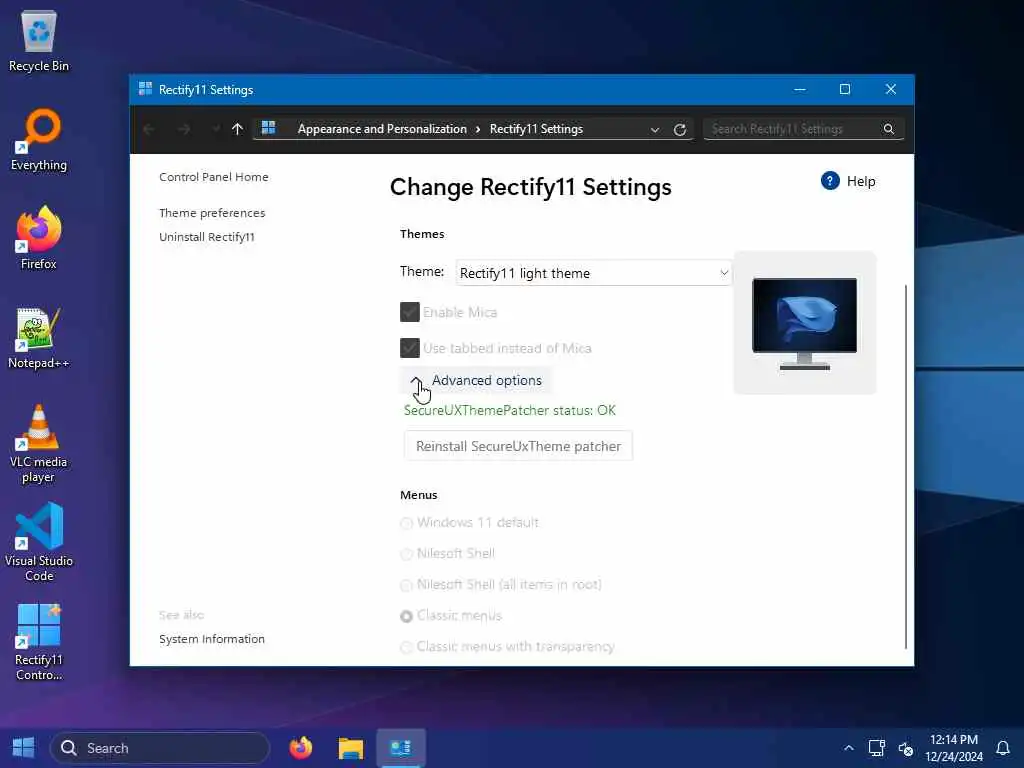Screen dimensions: 1024x768
Task: Click the Control Panel icon in the address bar
Action: click(268, 128)
